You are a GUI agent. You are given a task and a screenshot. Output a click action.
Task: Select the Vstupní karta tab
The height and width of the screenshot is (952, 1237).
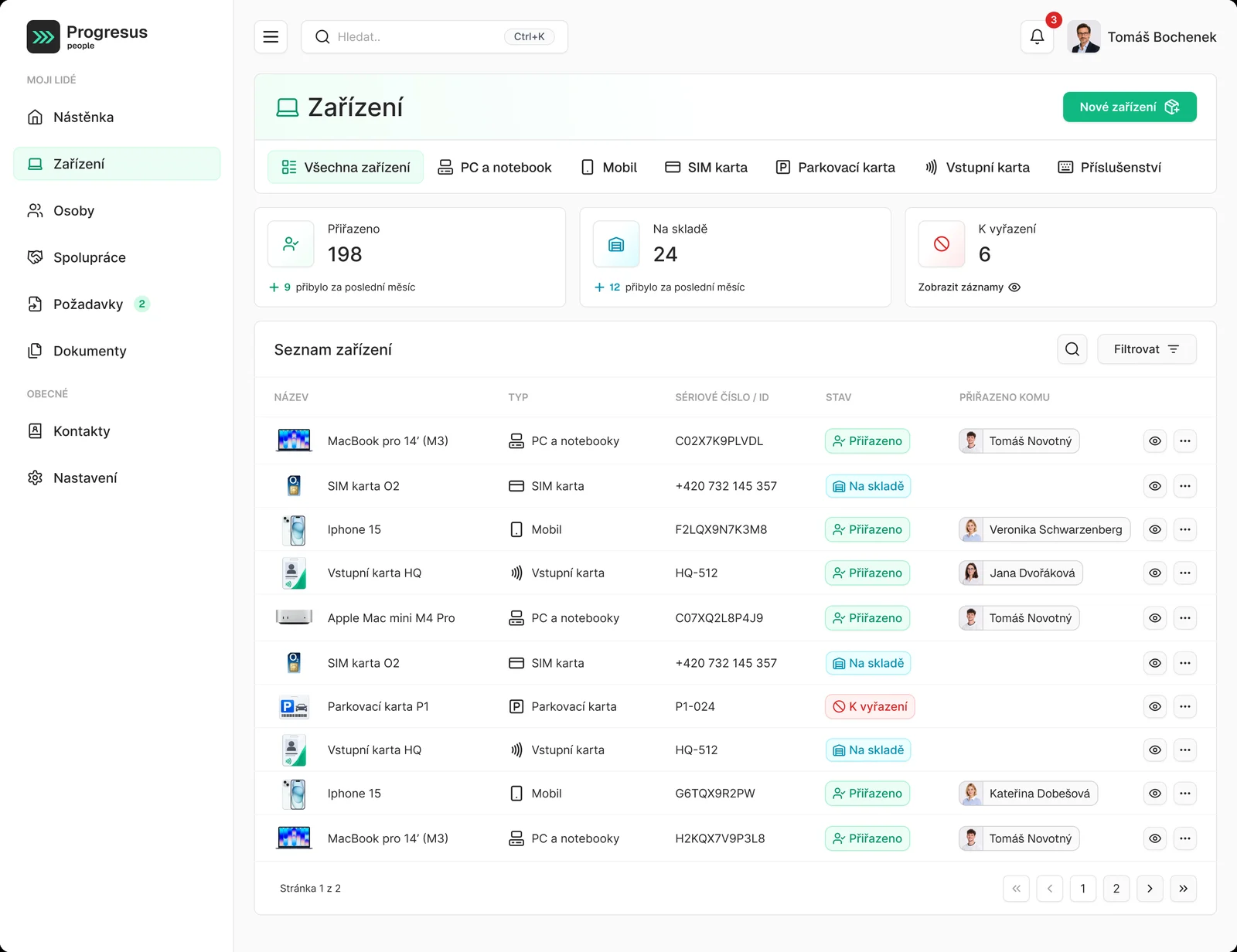[978, 167]
